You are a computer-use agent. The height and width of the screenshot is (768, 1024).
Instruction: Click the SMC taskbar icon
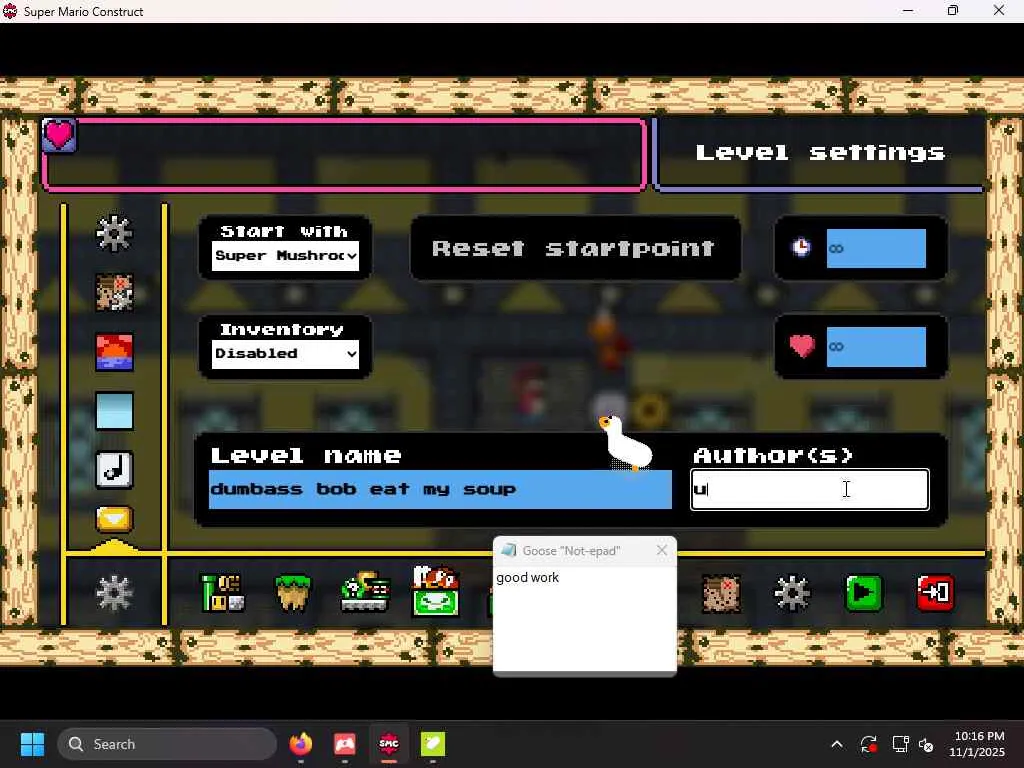click(x=389, y=744)
